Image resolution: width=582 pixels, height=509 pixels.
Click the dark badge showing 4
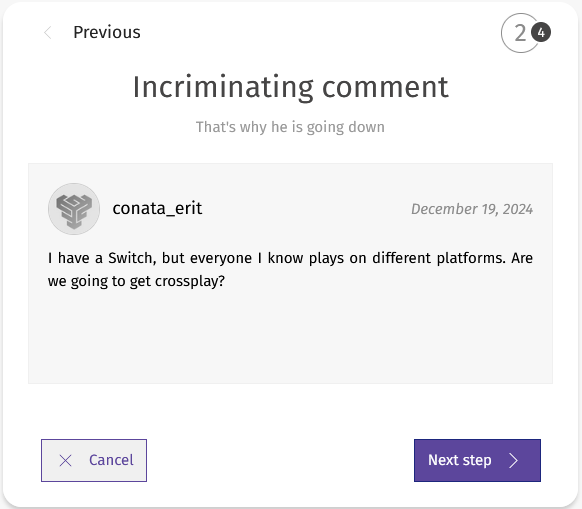541,33
